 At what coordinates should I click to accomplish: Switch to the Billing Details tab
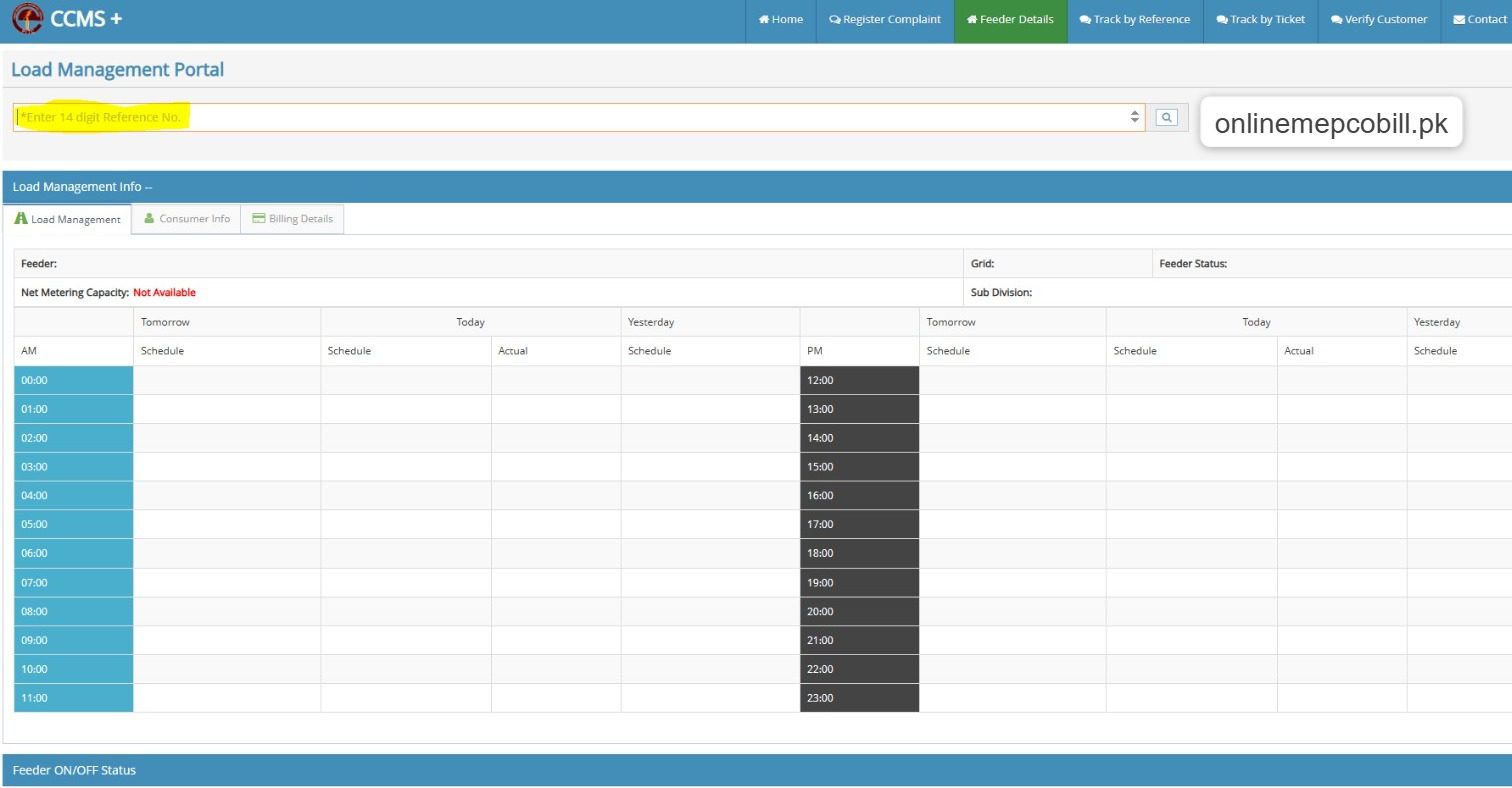[x=300, y=219]
